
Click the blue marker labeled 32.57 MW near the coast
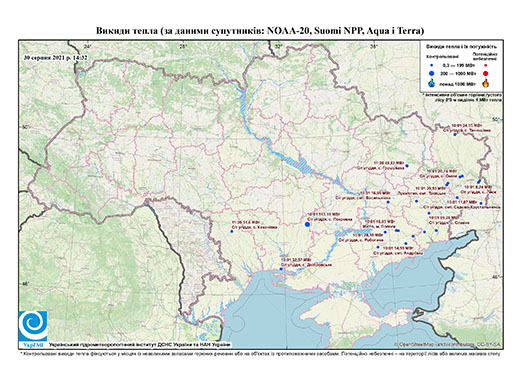[281, 269]
